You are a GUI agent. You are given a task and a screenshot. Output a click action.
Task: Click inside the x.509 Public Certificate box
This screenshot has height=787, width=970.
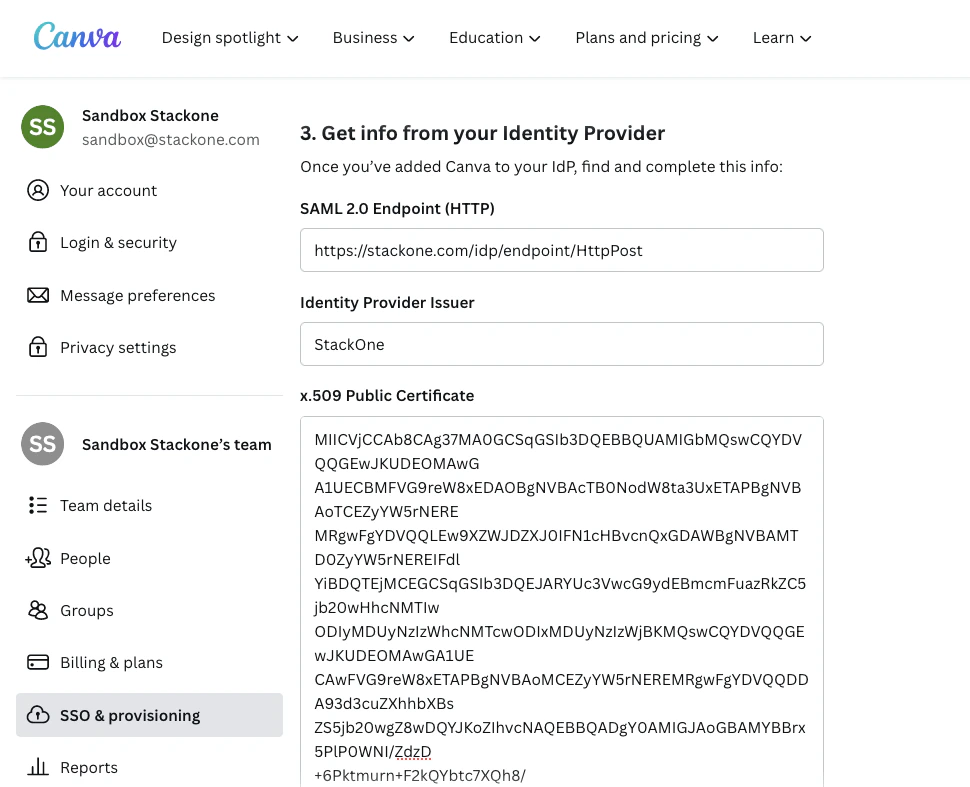pyautogui.click(x=561, y=600)
